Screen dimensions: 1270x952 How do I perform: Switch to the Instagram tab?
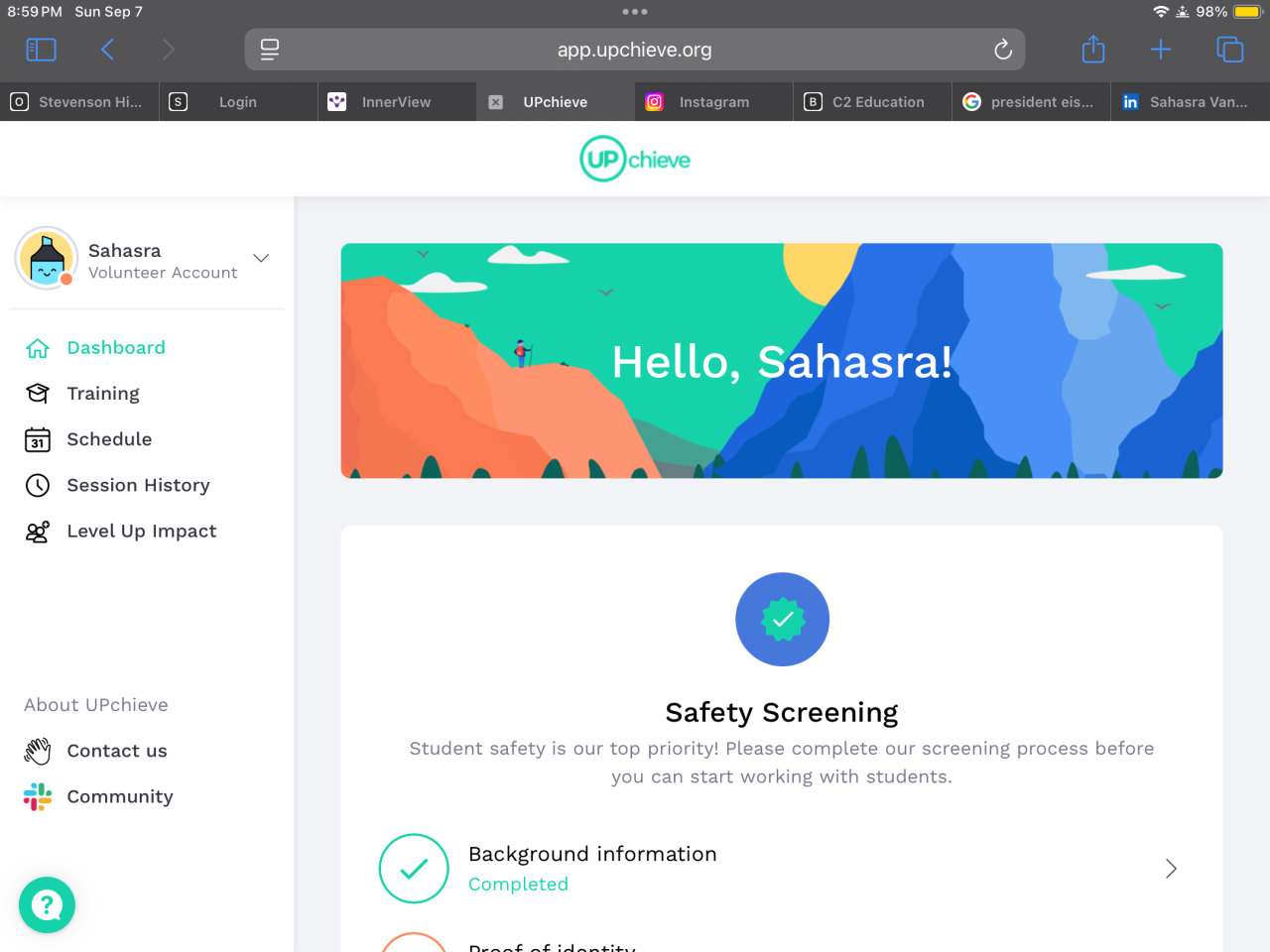[714, 102]
